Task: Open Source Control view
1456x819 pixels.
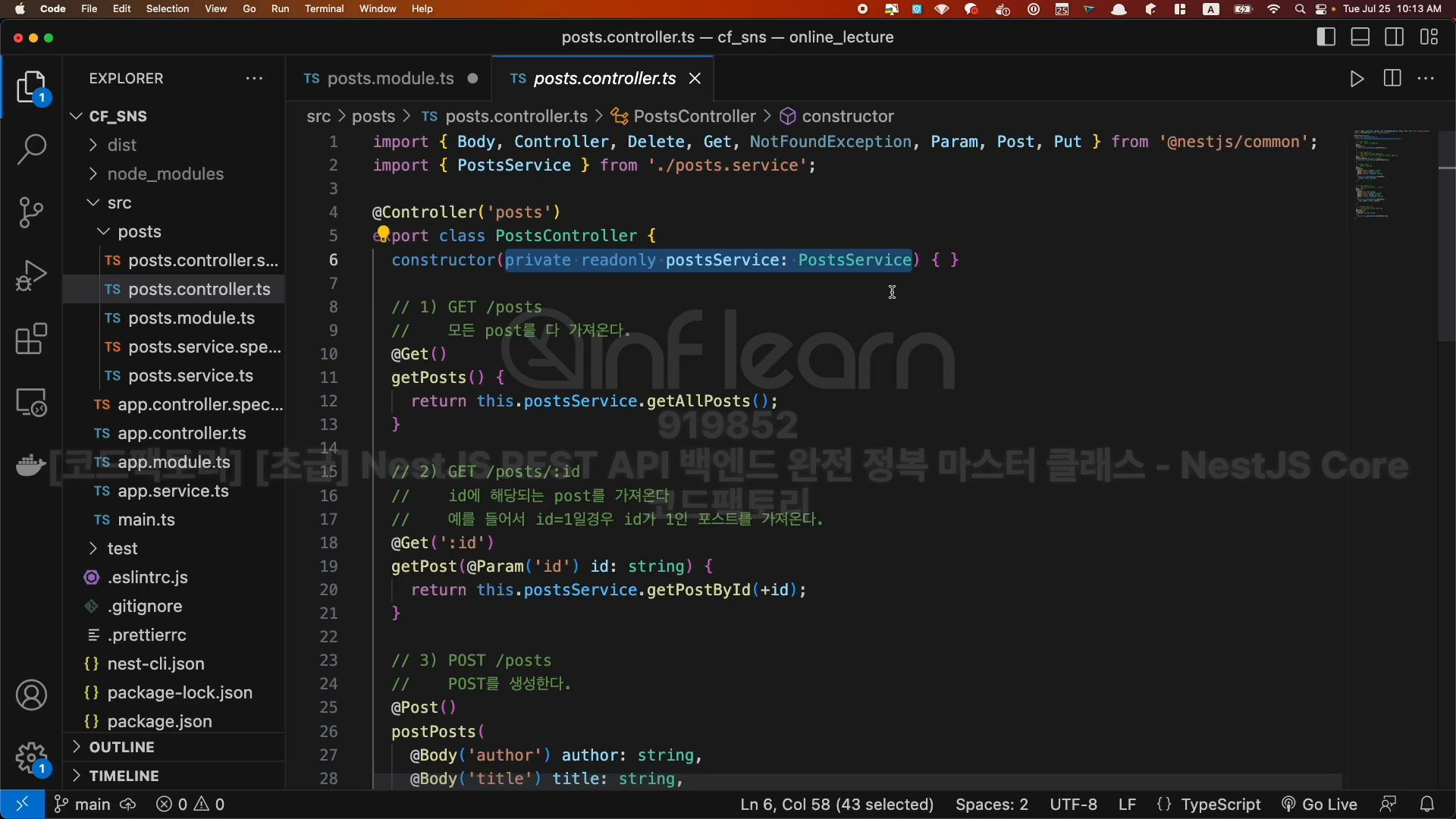Action: point(31,212)
